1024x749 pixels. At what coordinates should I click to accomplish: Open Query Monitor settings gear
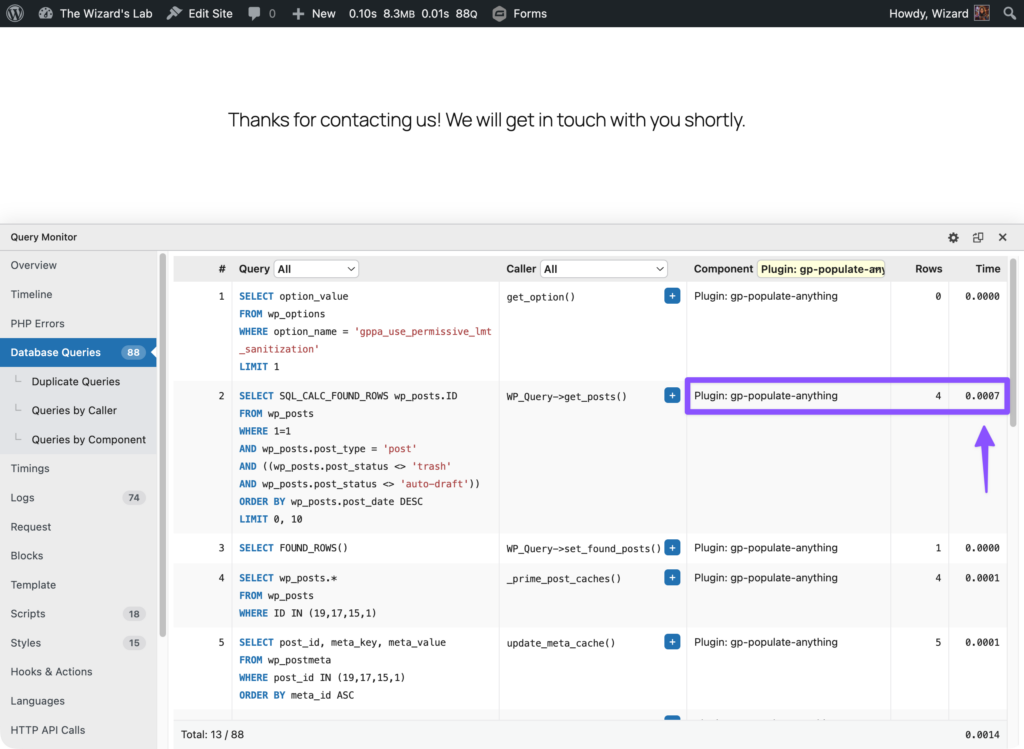[x=953, y=237]
